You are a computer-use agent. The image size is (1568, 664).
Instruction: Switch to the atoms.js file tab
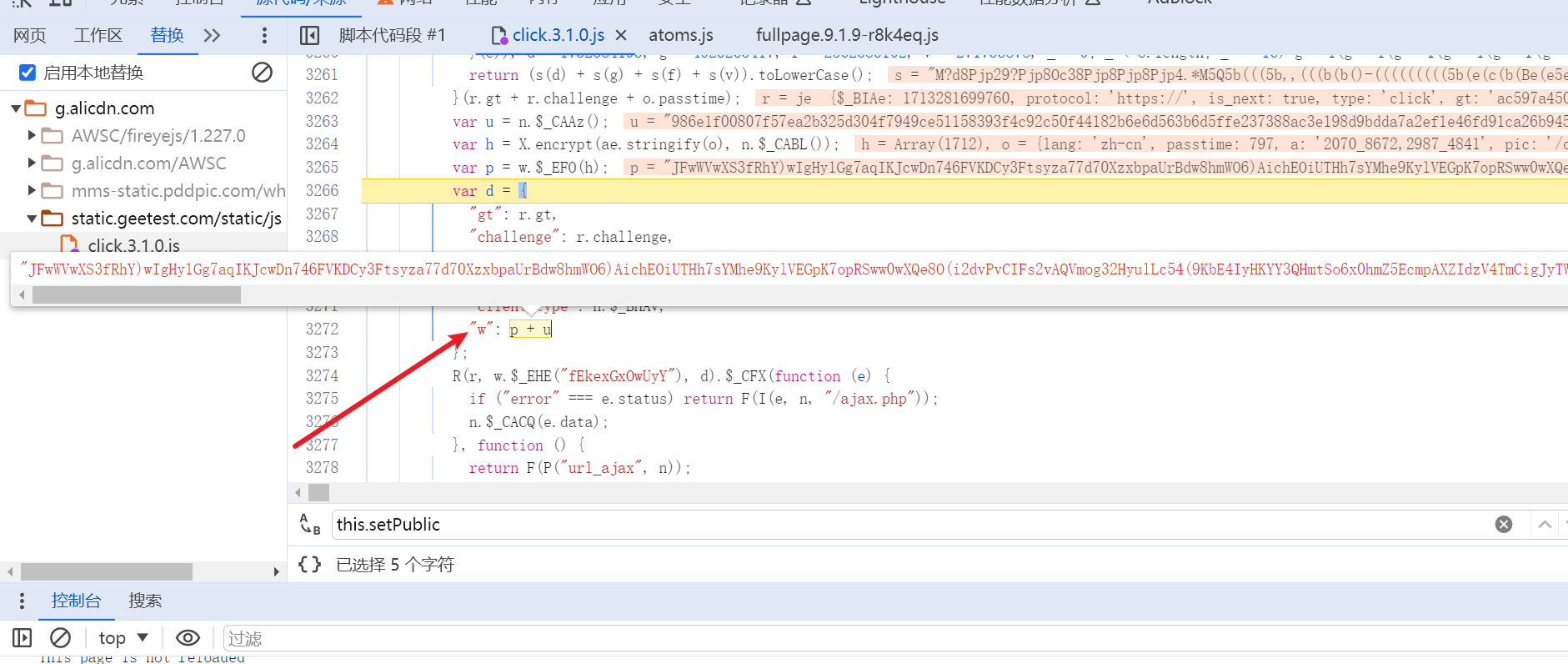click(680, 35)
